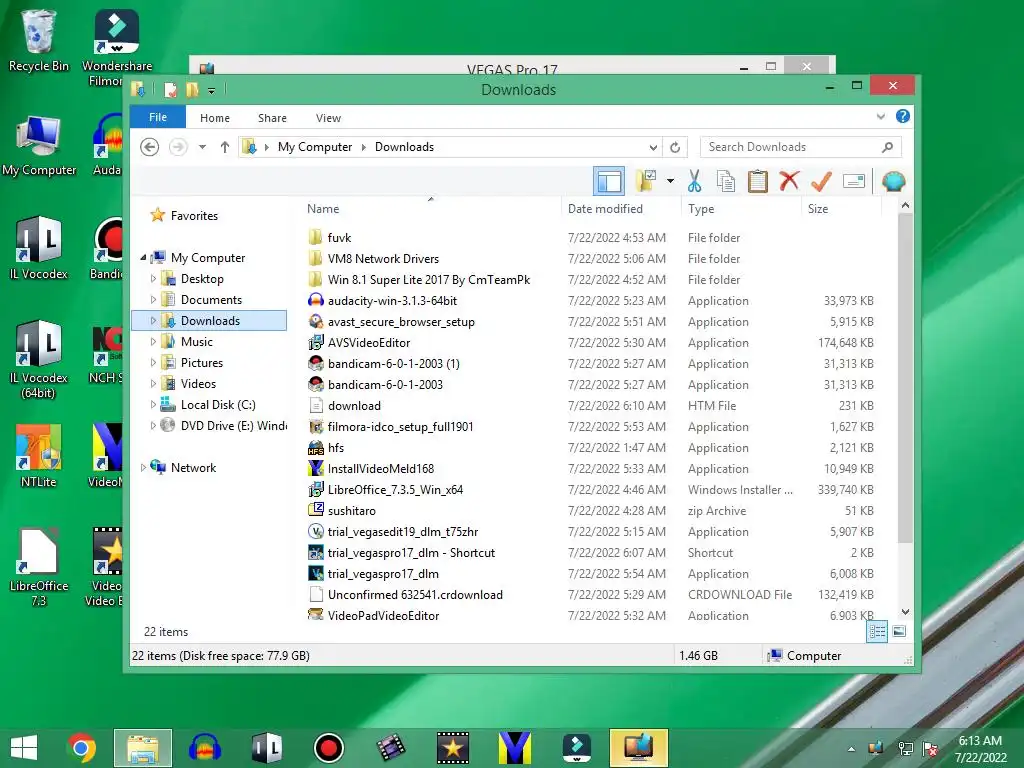
Task: Open the Quick Access Toolbar customize dropdown
Action: pyautogui.click(x=212, y=90)
